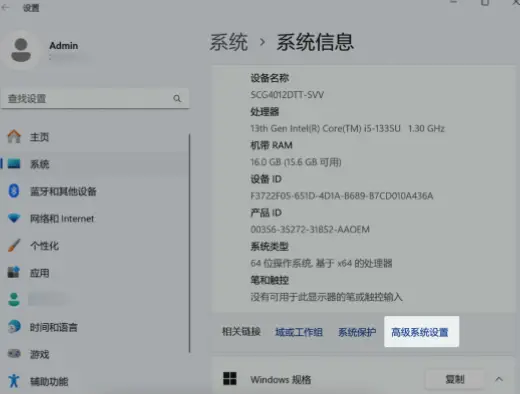Image resolution: width=520 pixels, height=395 pixels.
Task: Click the 时间和语言 globe icon
Action: (x=14, y=327)
